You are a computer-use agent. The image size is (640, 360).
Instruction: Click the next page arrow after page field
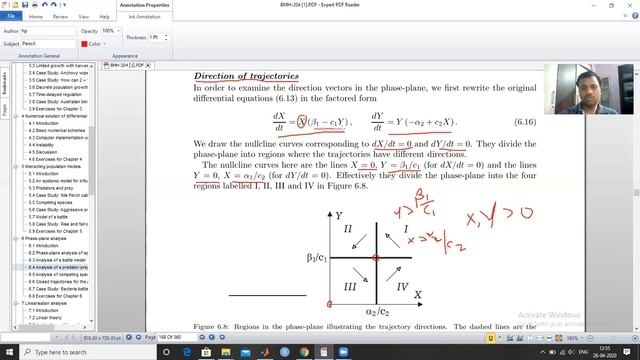point(202,337)
